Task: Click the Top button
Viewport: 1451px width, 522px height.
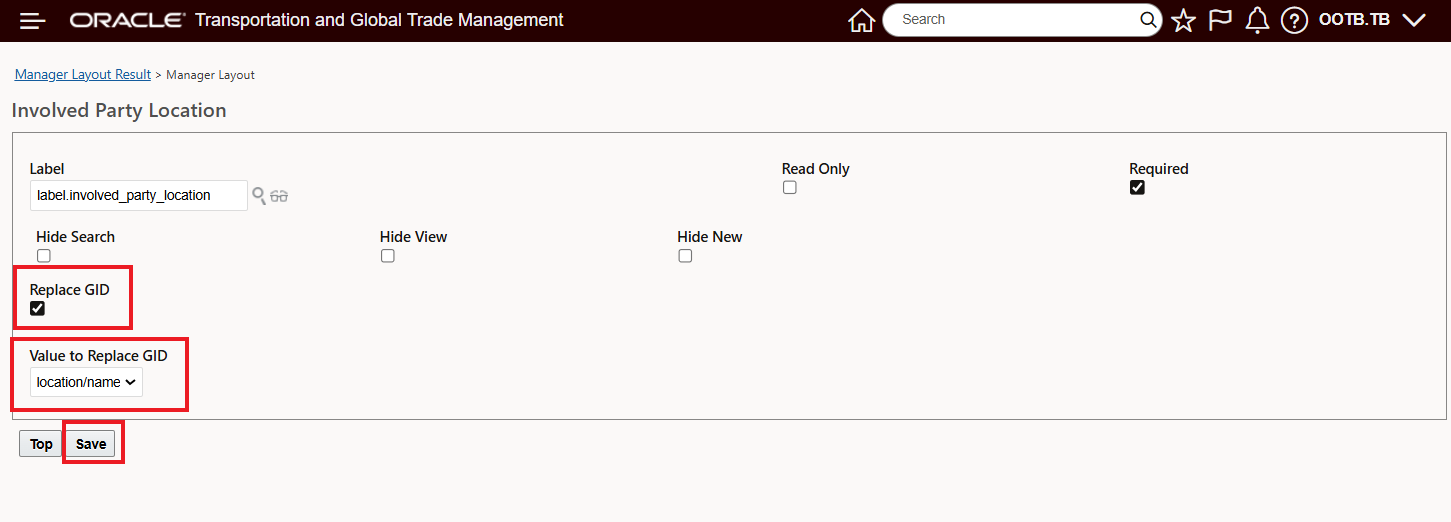Action: [41, 444]
